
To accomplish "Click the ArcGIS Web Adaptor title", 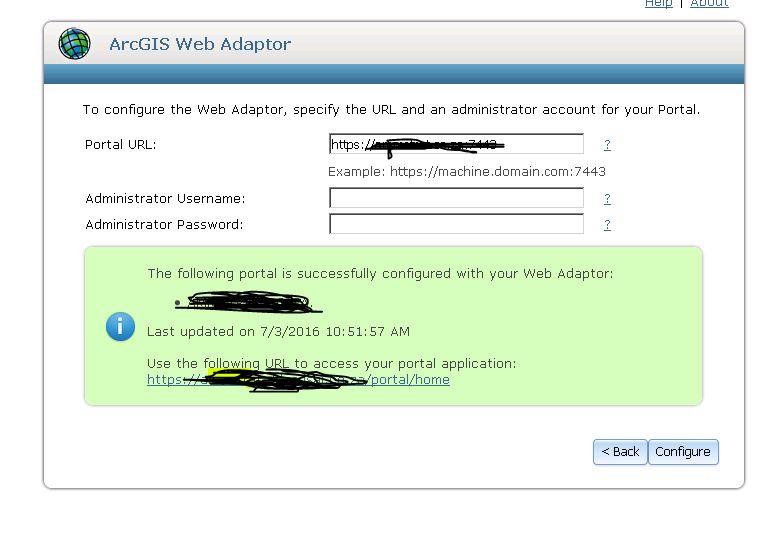I will [200, 44].
